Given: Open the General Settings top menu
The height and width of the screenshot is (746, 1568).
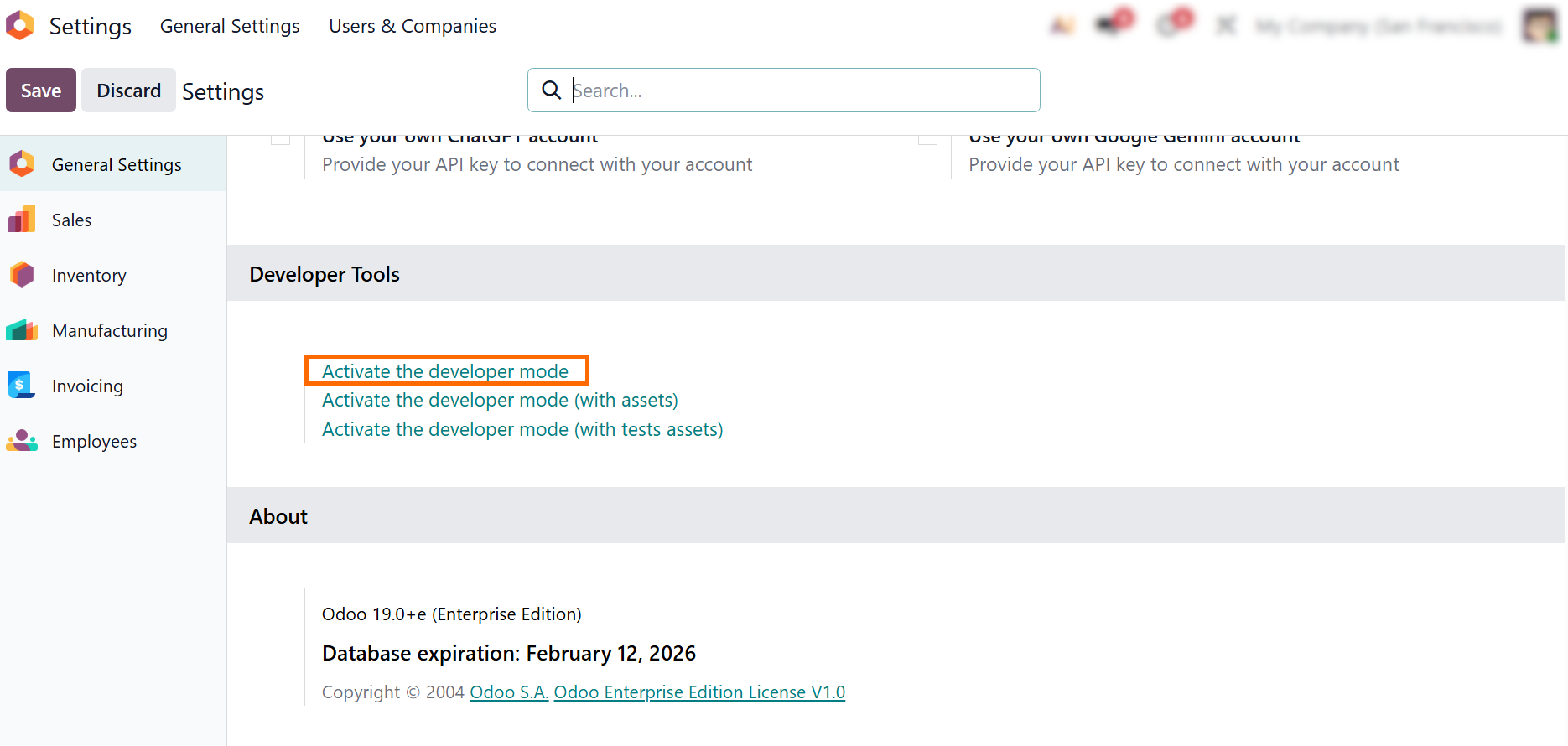Looking at the screenshot, I should coord(230,26).
